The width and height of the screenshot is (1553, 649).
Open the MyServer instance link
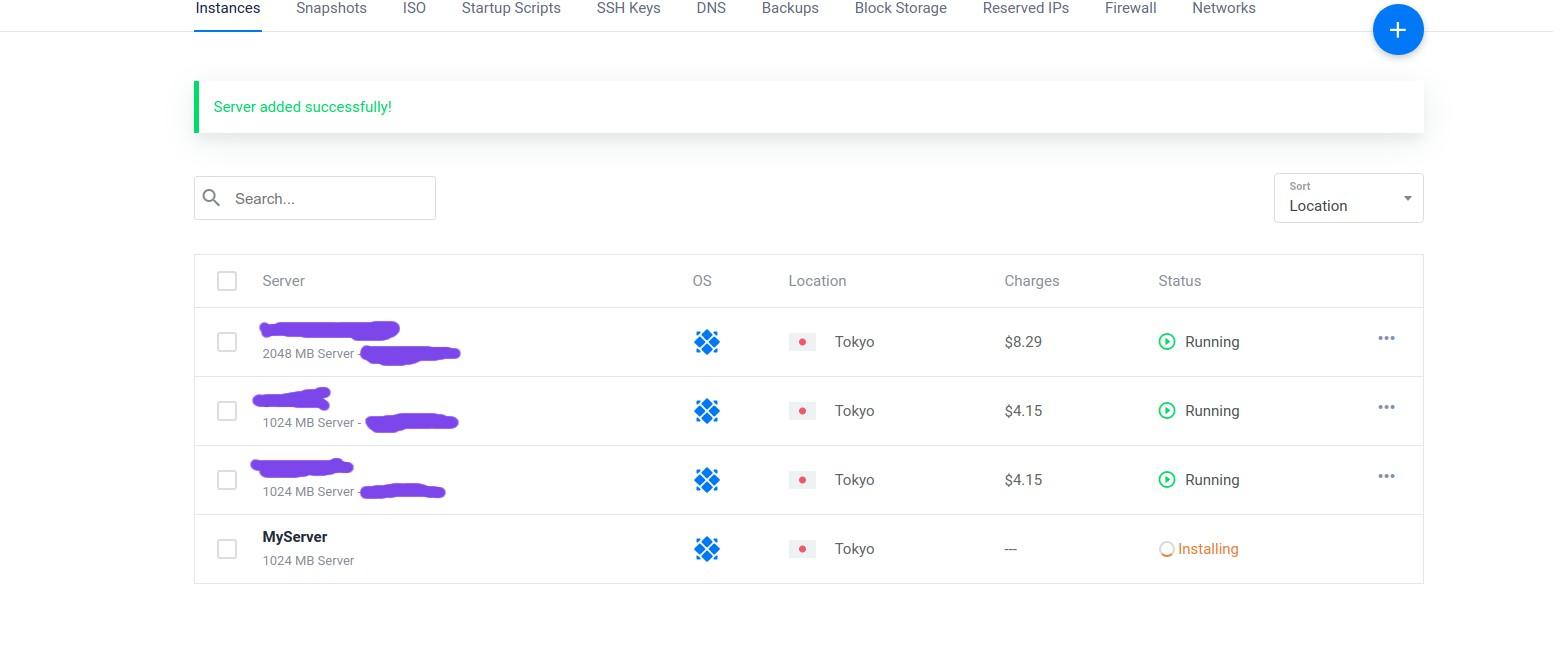point(295,537)
